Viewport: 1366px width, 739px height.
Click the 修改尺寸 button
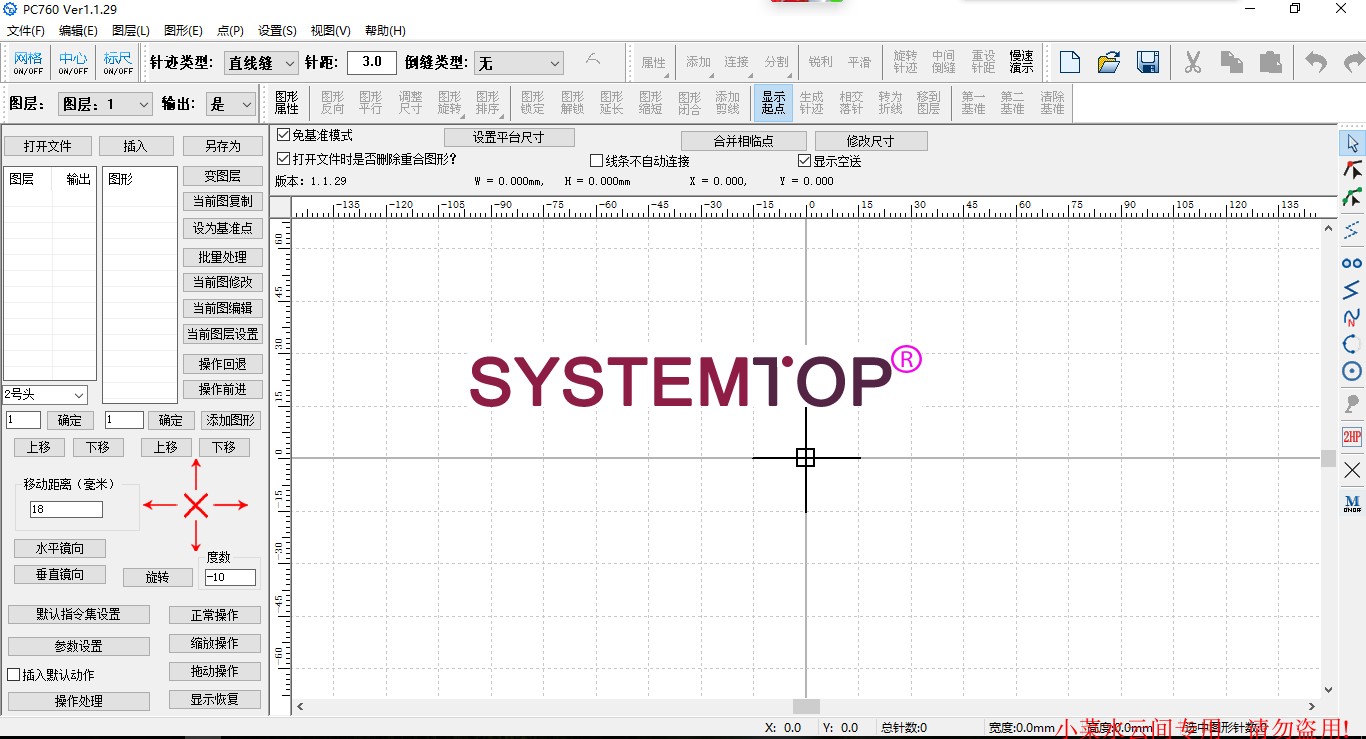871,141
